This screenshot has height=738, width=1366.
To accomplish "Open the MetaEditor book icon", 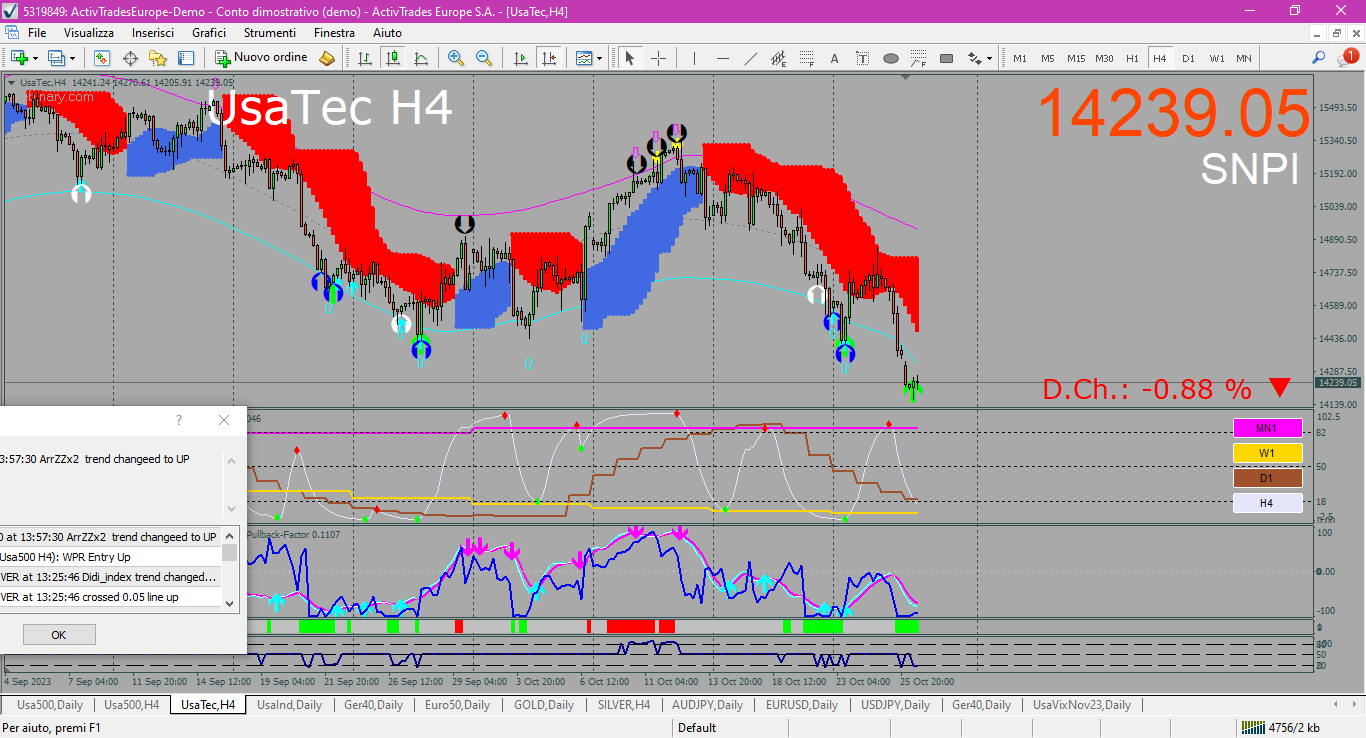I will pos(327,58).
